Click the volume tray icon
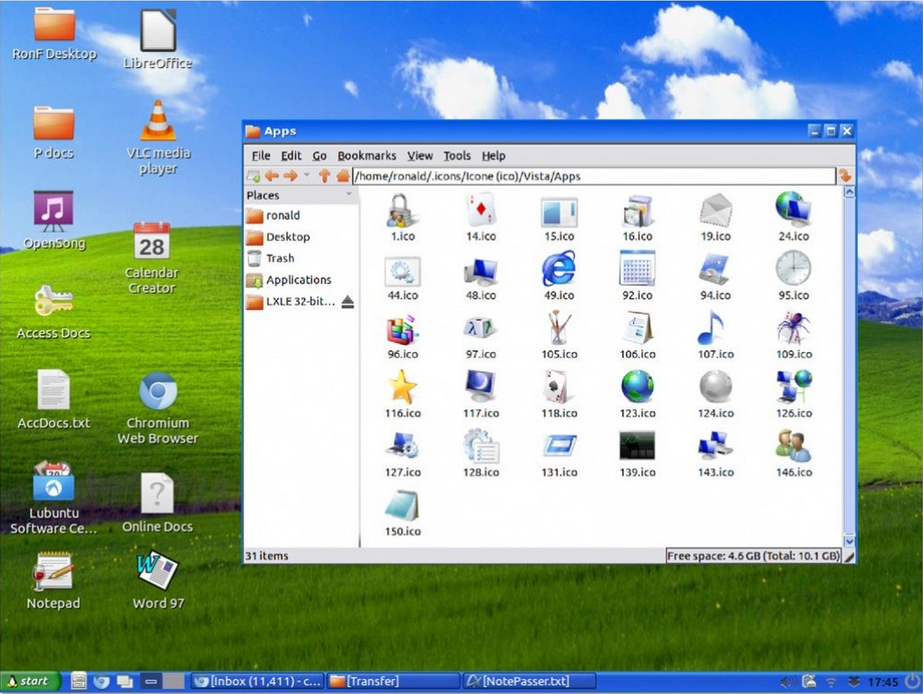This screenshot has width=923, height=694. click(786, 682)
